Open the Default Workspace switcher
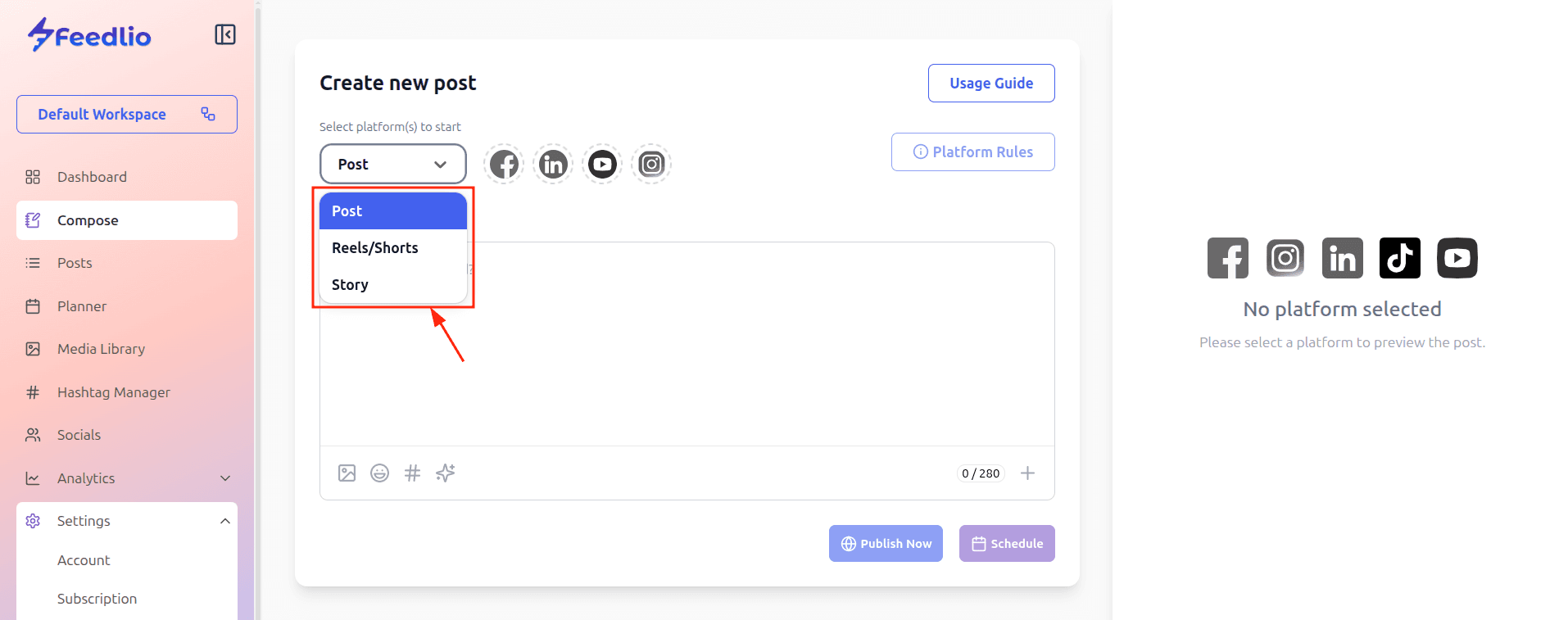The image size is (1568, 620). pos(127,115)
